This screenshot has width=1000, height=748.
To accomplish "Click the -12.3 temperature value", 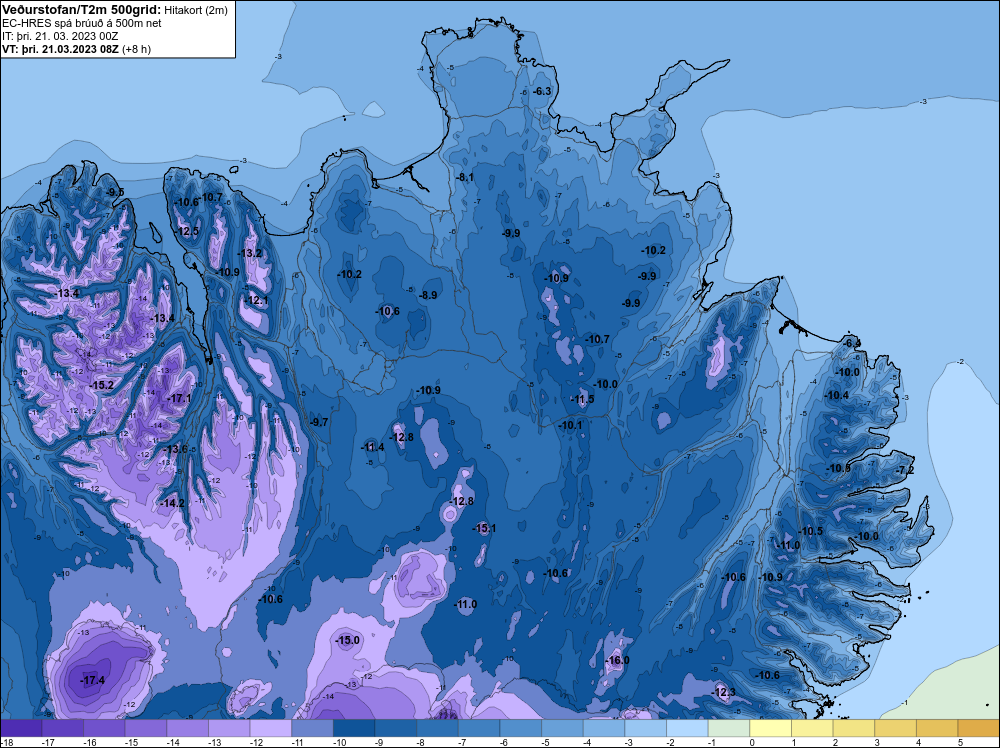I will [x=723, y=693].
